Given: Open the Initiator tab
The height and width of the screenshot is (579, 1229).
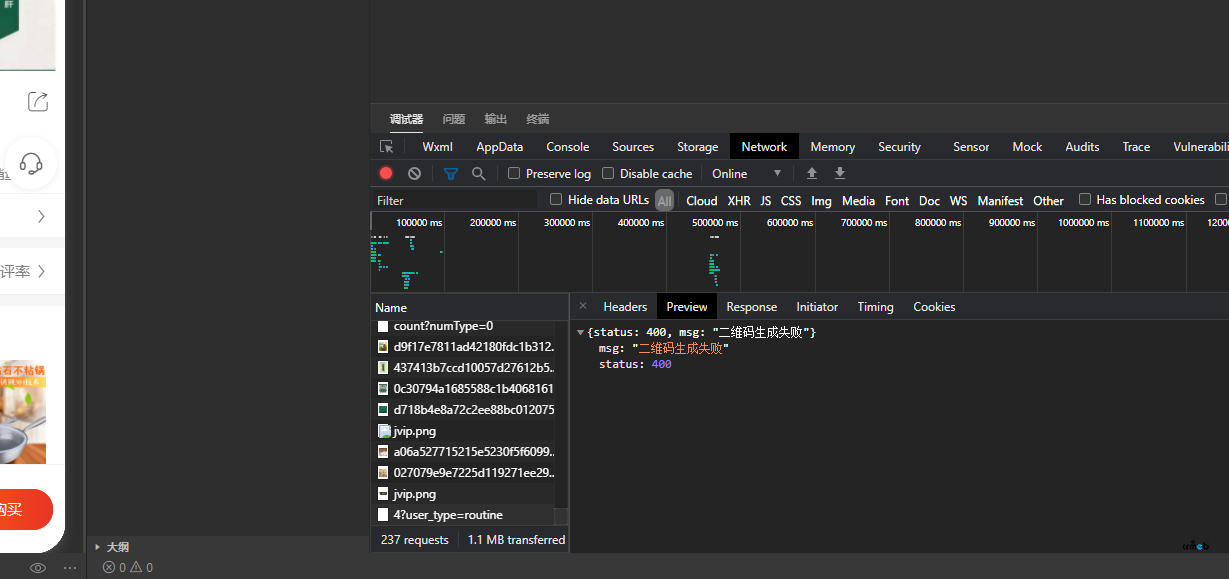Looking at the screenshot, I should coord(817,307).
